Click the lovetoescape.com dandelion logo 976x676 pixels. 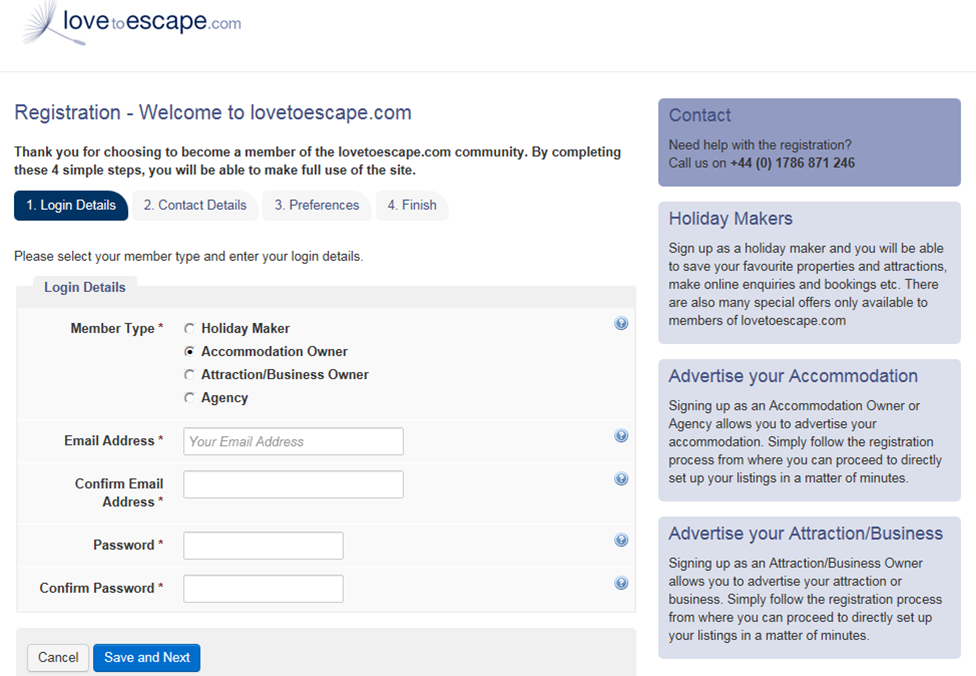pos(131,24)
